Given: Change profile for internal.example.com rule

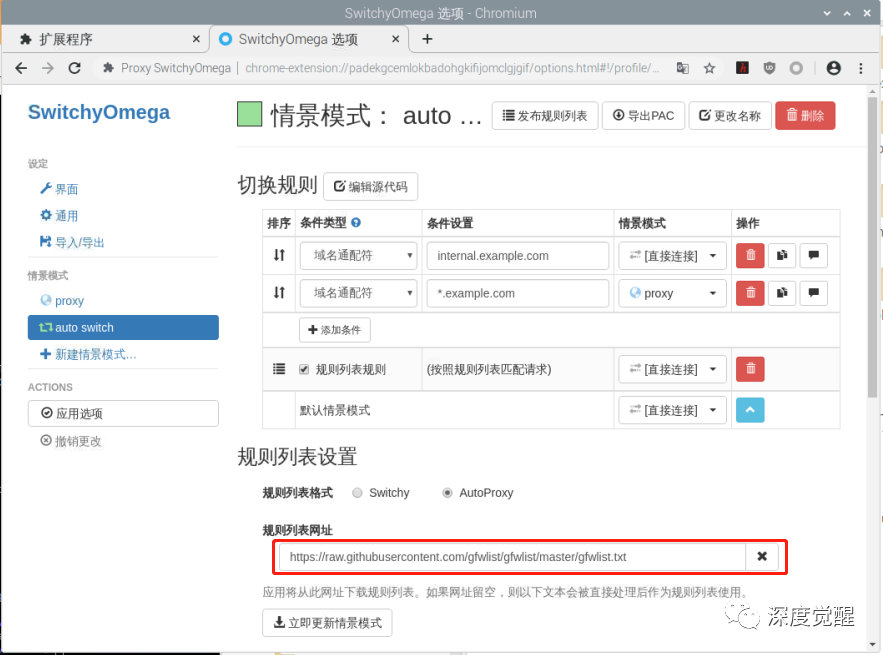Looking at the screenshot, I should 672,256.
